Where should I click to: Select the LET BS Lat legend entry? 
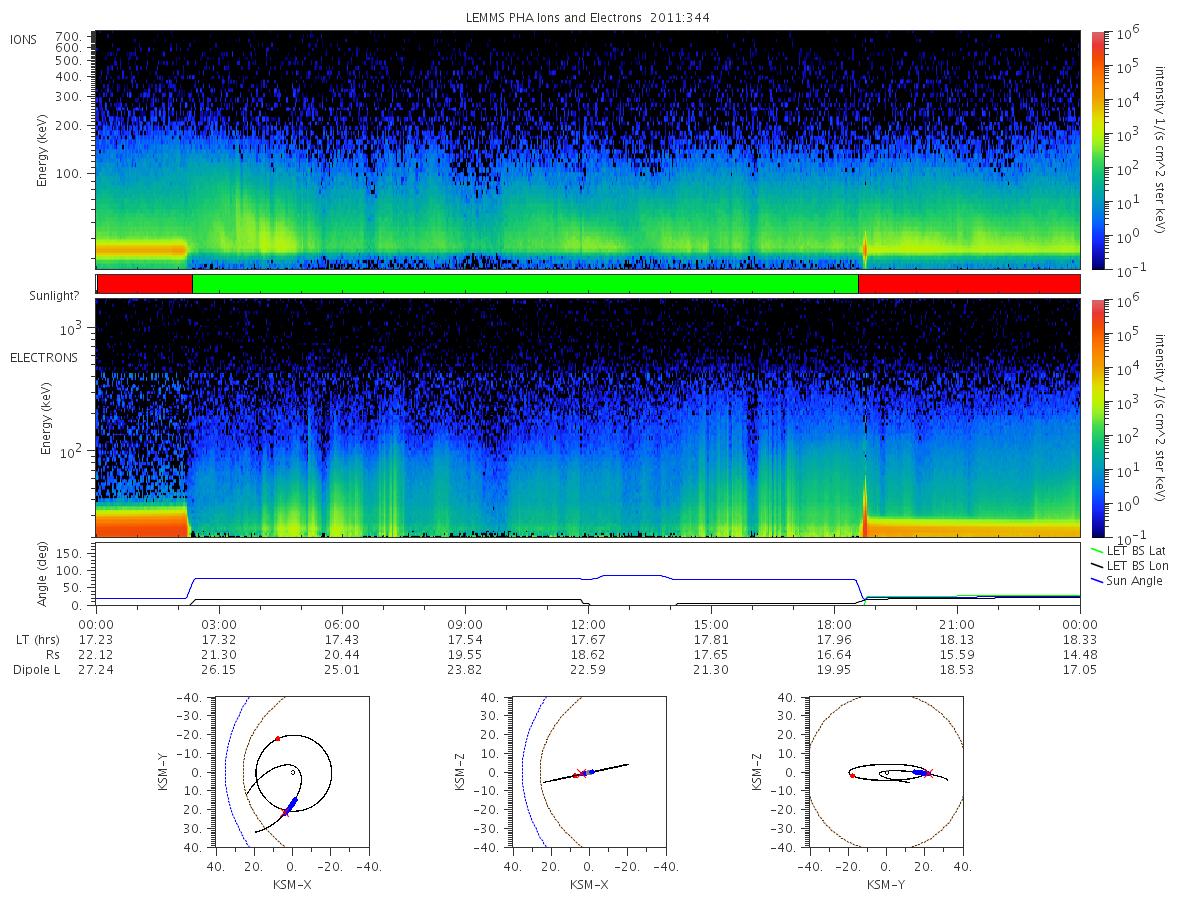point(1130,551)
